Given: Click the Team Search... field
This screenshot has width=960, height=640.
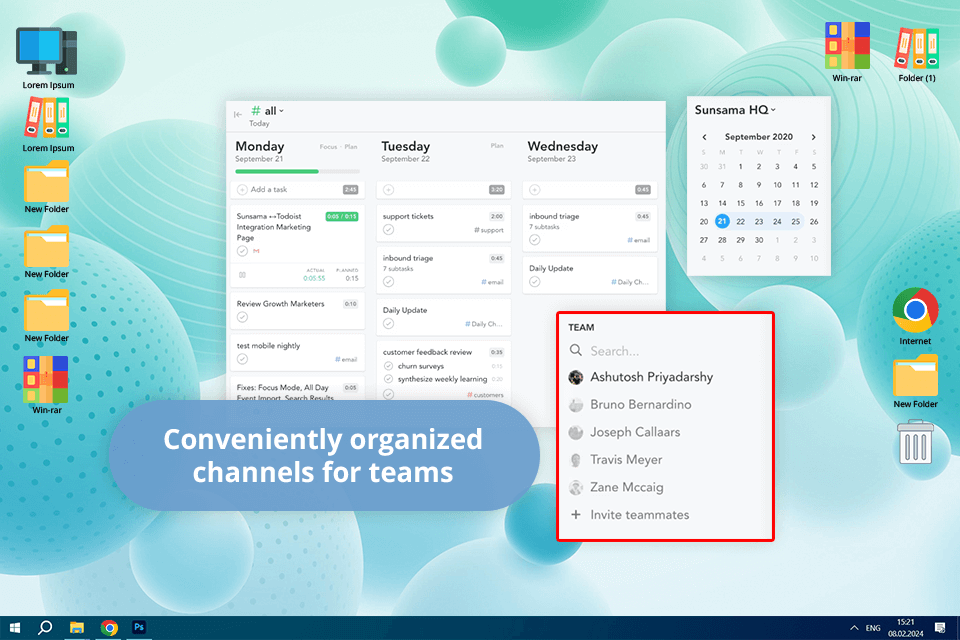Looking at the screenshot, I should pyautogui.click(x=666, y=351).
